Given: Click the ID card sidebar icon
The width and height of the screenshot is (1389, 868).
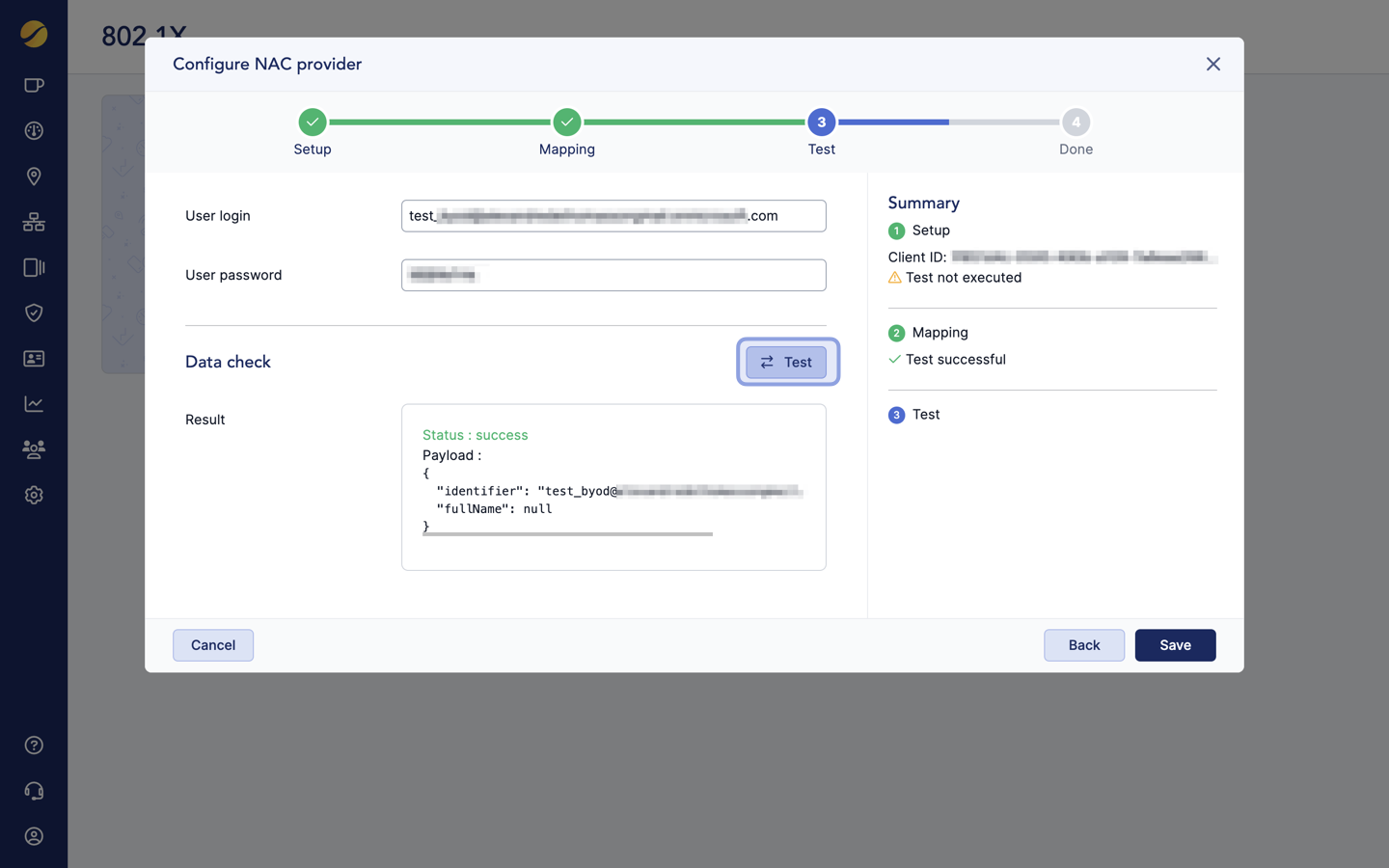Looking at the screenshot, I should 34,359.
